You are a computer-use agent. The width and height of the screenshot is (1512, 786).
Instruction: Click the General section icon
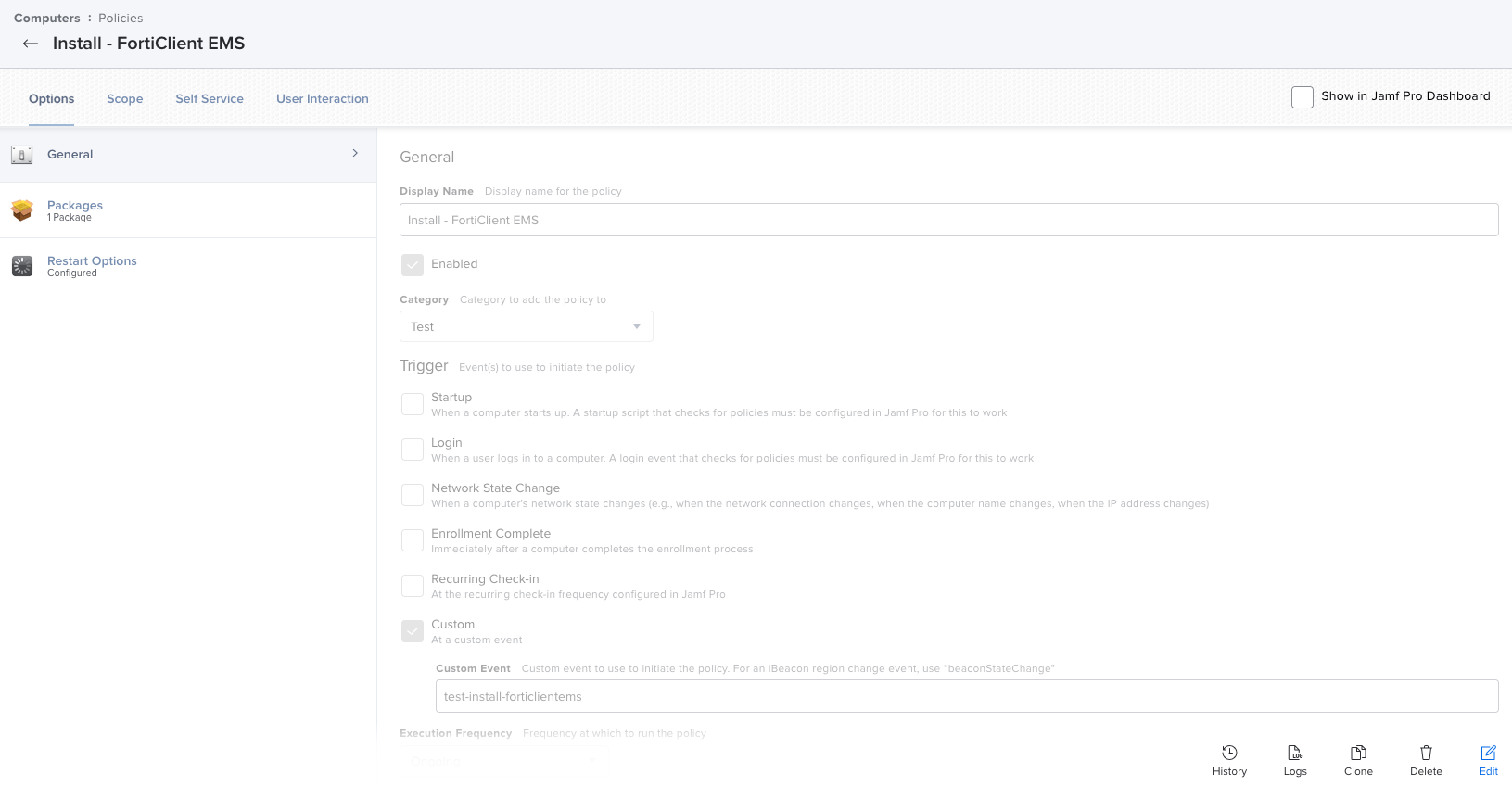(x=22, y=155)
